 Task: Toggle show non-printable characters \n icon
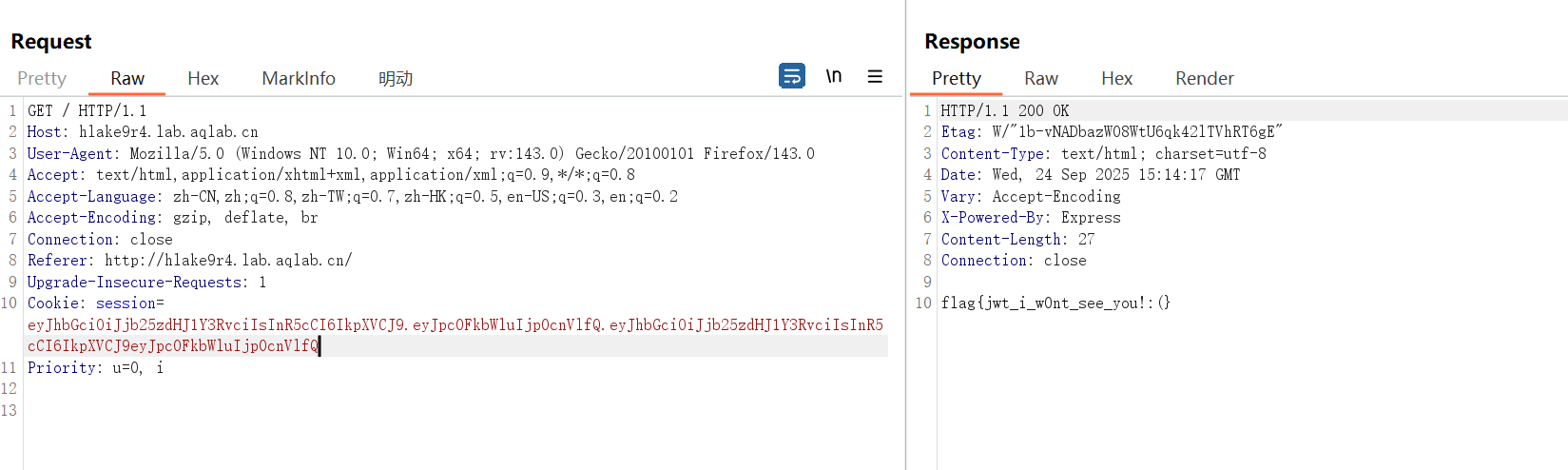point(833,76)
